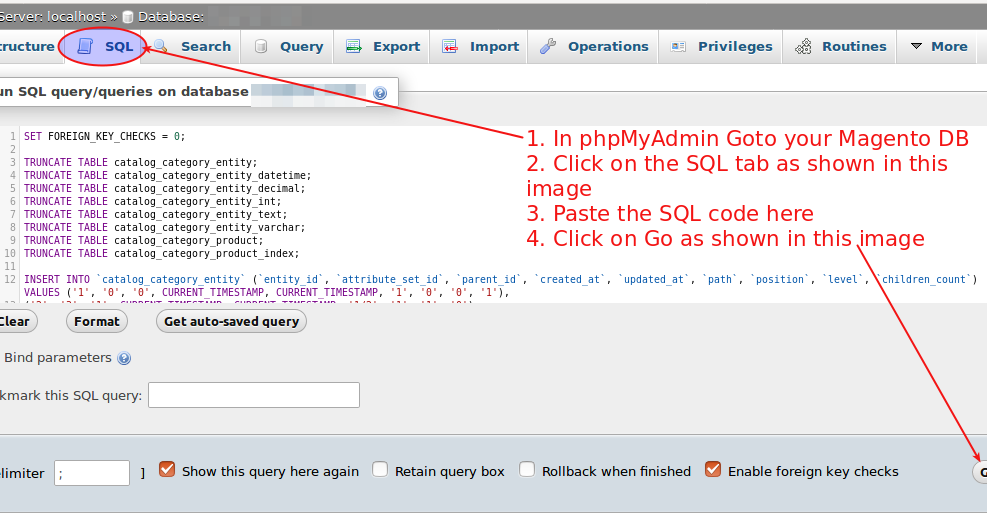Click "TRUNCATE TABLE catalog_category_entity_text;" line

point(155,215)
